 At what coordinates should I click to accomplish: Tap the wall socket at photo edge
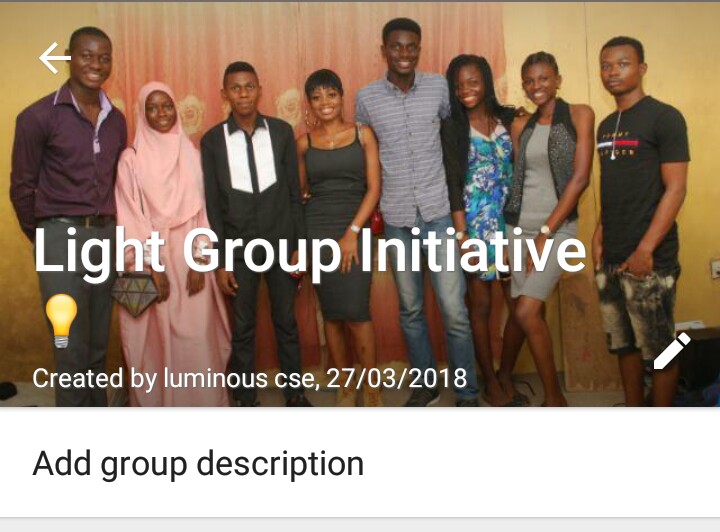pos(715,269)
